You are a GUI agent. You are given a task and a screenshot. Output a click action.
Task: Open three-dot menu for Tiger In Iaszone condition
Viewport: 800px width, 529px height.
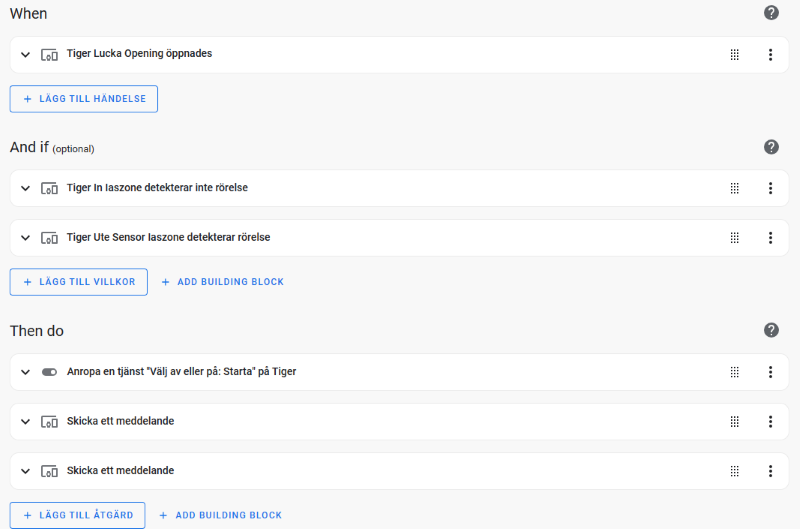[x=770, y=188]
